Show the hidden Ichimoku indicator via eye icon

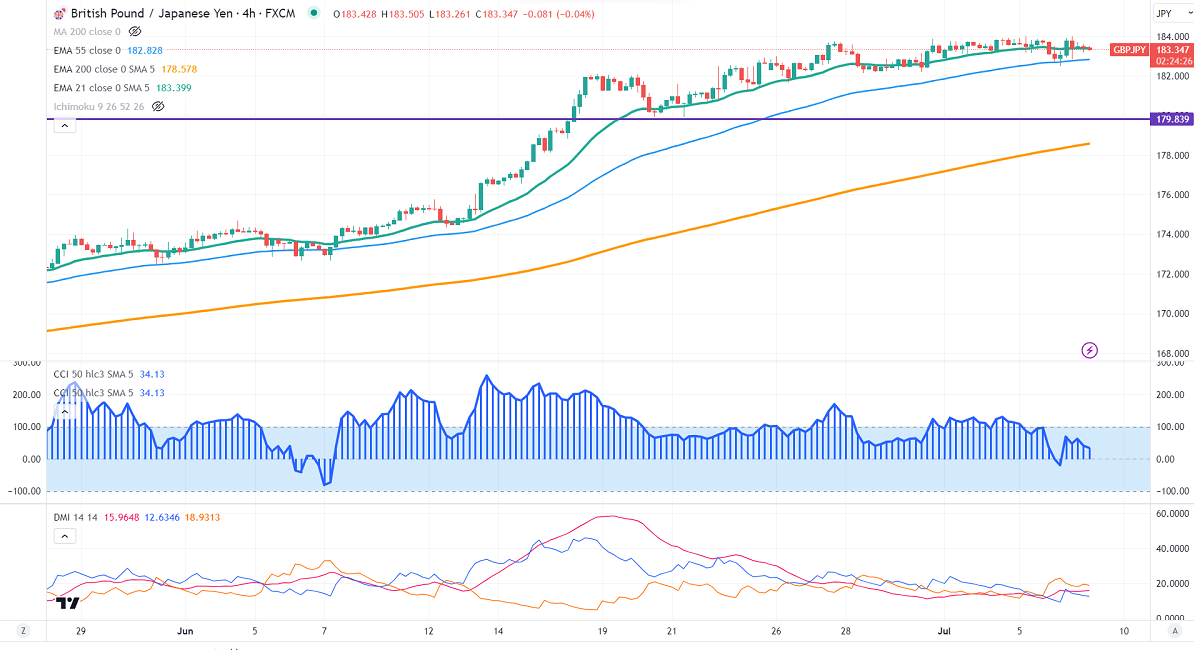coord(158,107)
